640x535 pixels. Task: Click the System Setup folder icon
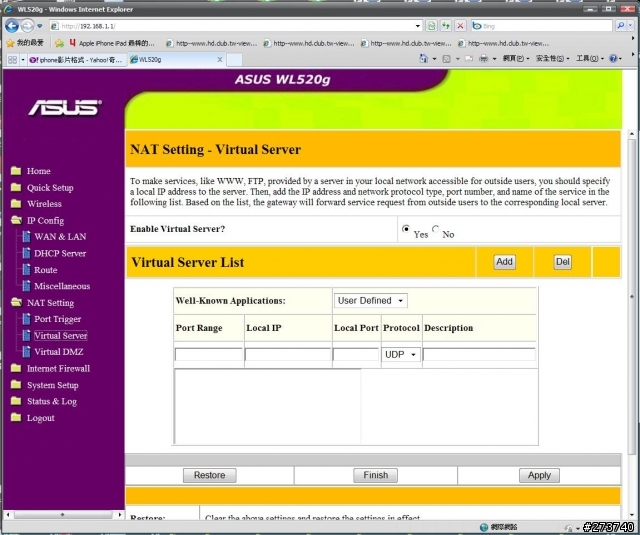[16, 385]
